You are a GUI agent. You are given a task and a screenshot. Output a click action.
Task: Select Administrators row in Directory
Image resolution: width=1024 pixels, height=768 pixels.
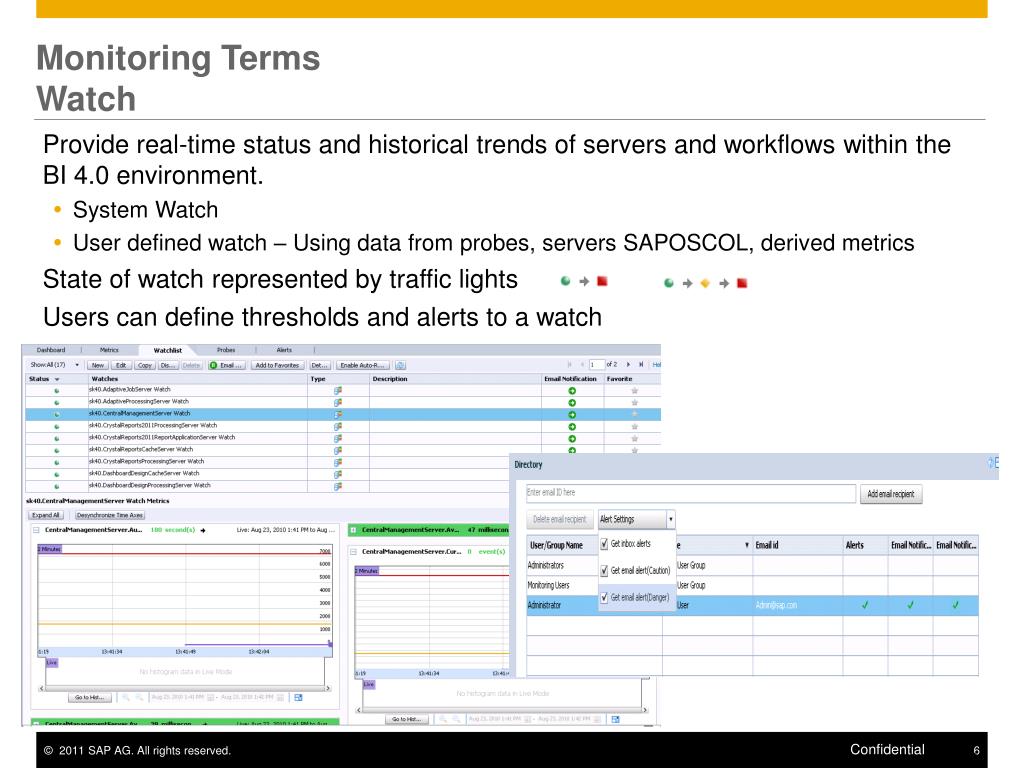tap(752, 566)
